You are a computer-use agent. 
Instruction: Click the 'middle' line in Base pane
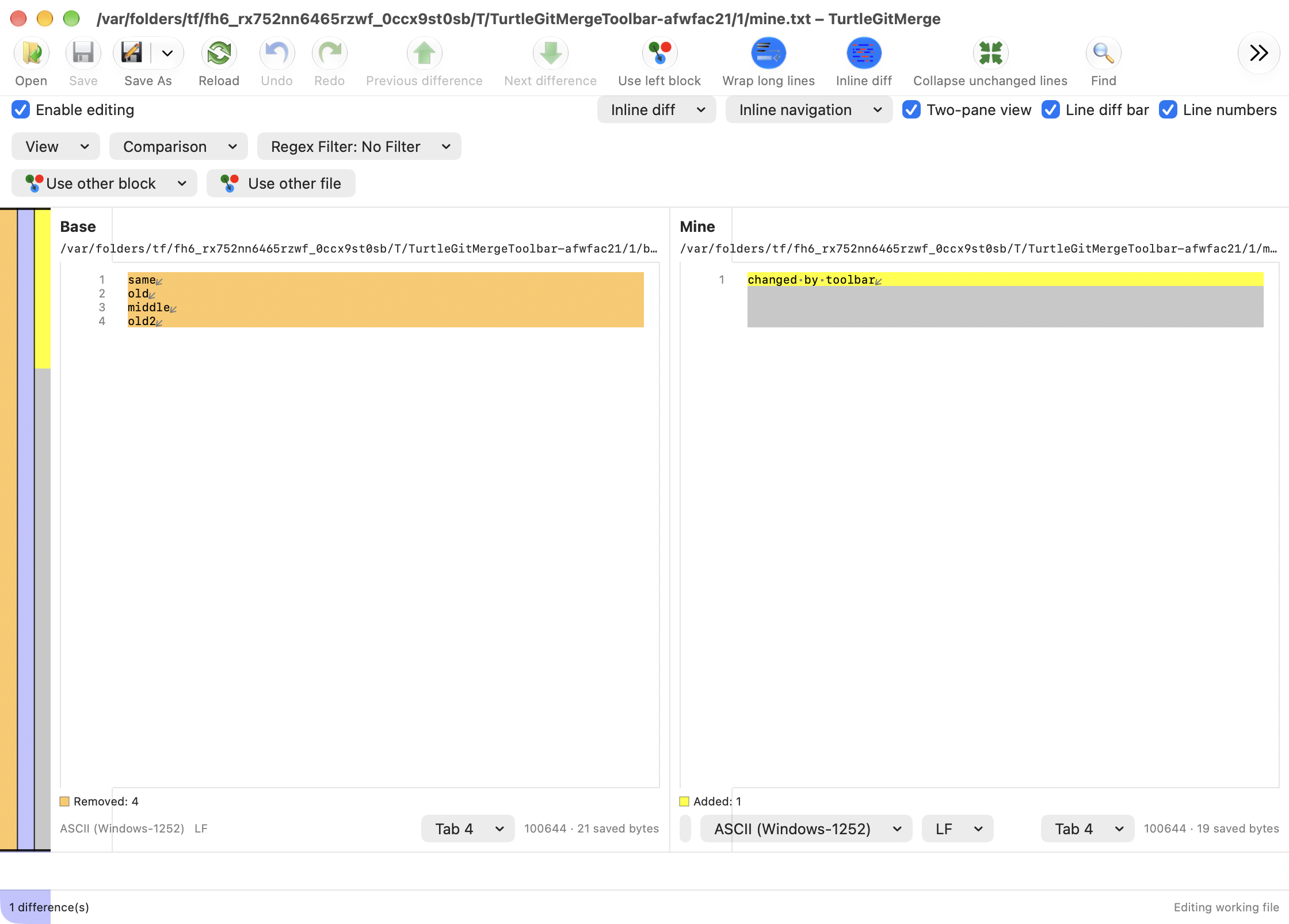[x=386, y=307]
